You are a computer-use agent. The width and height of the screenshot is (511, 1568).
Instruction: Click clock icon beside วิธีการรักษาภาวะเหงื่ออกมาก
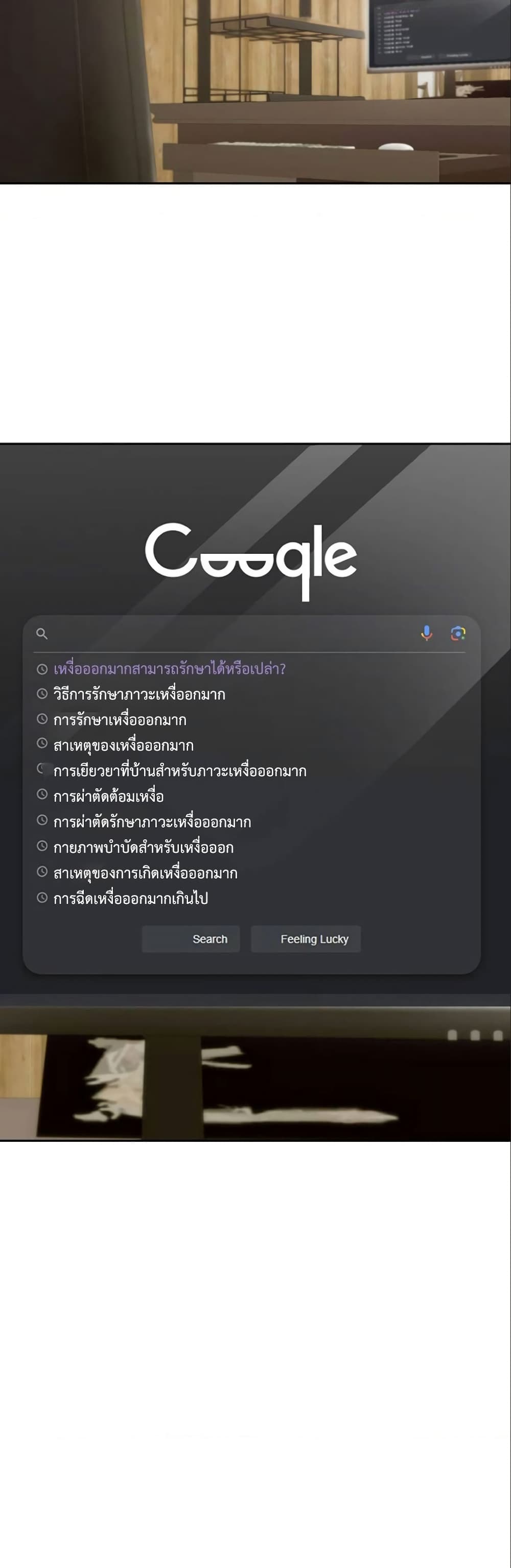(42, 693)
